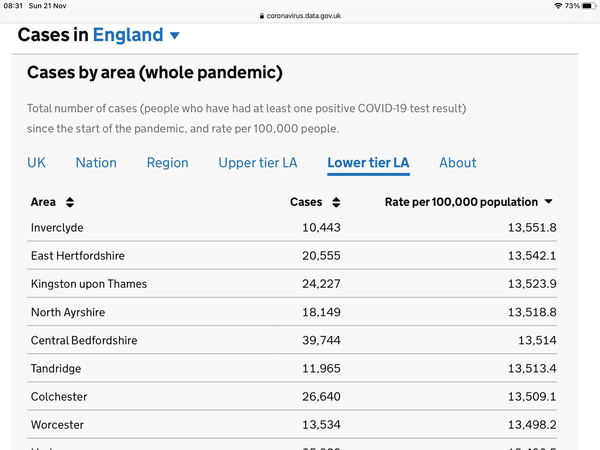Open the About tab
The height and width of the screenshot is (450, 600).
coord(458,163)
